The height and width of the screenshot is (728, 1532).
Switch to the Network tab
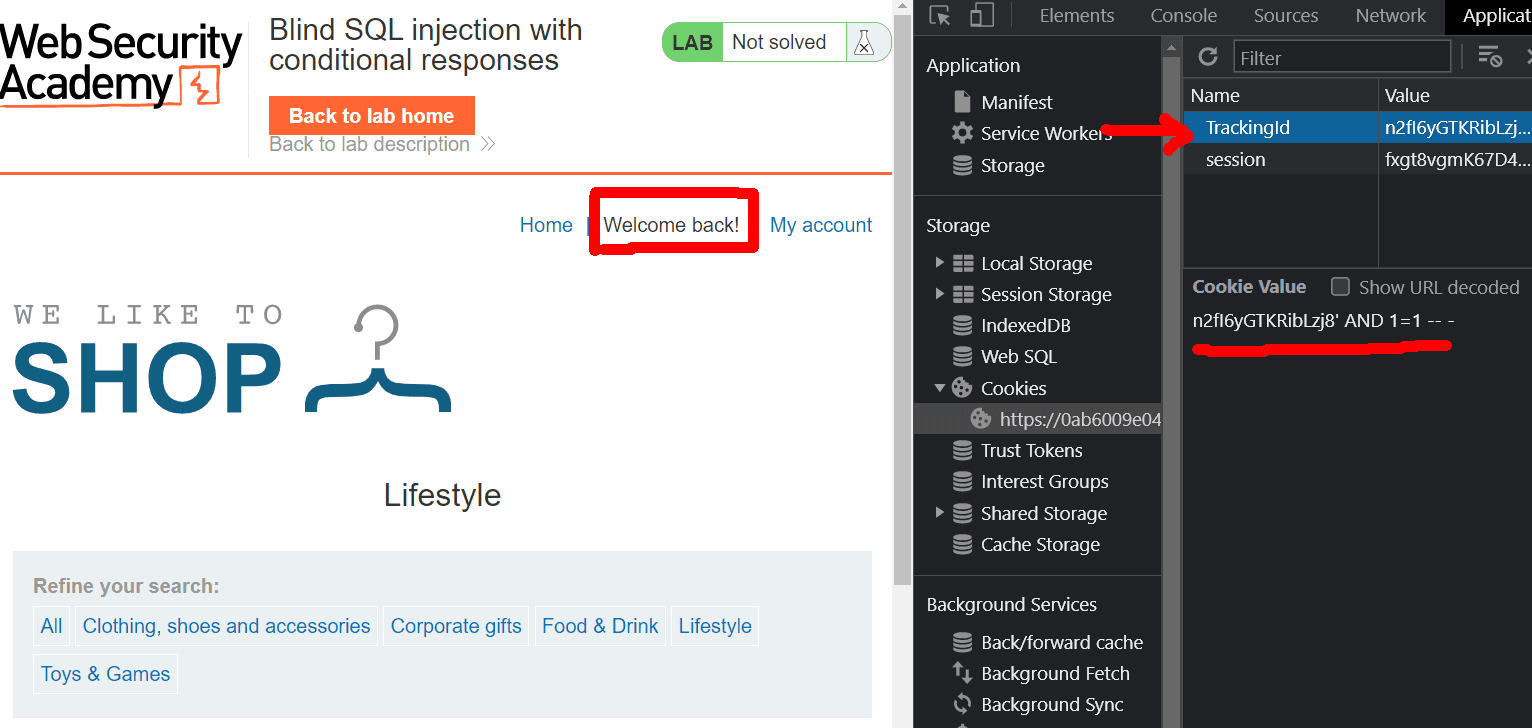tap(1390, 15)
